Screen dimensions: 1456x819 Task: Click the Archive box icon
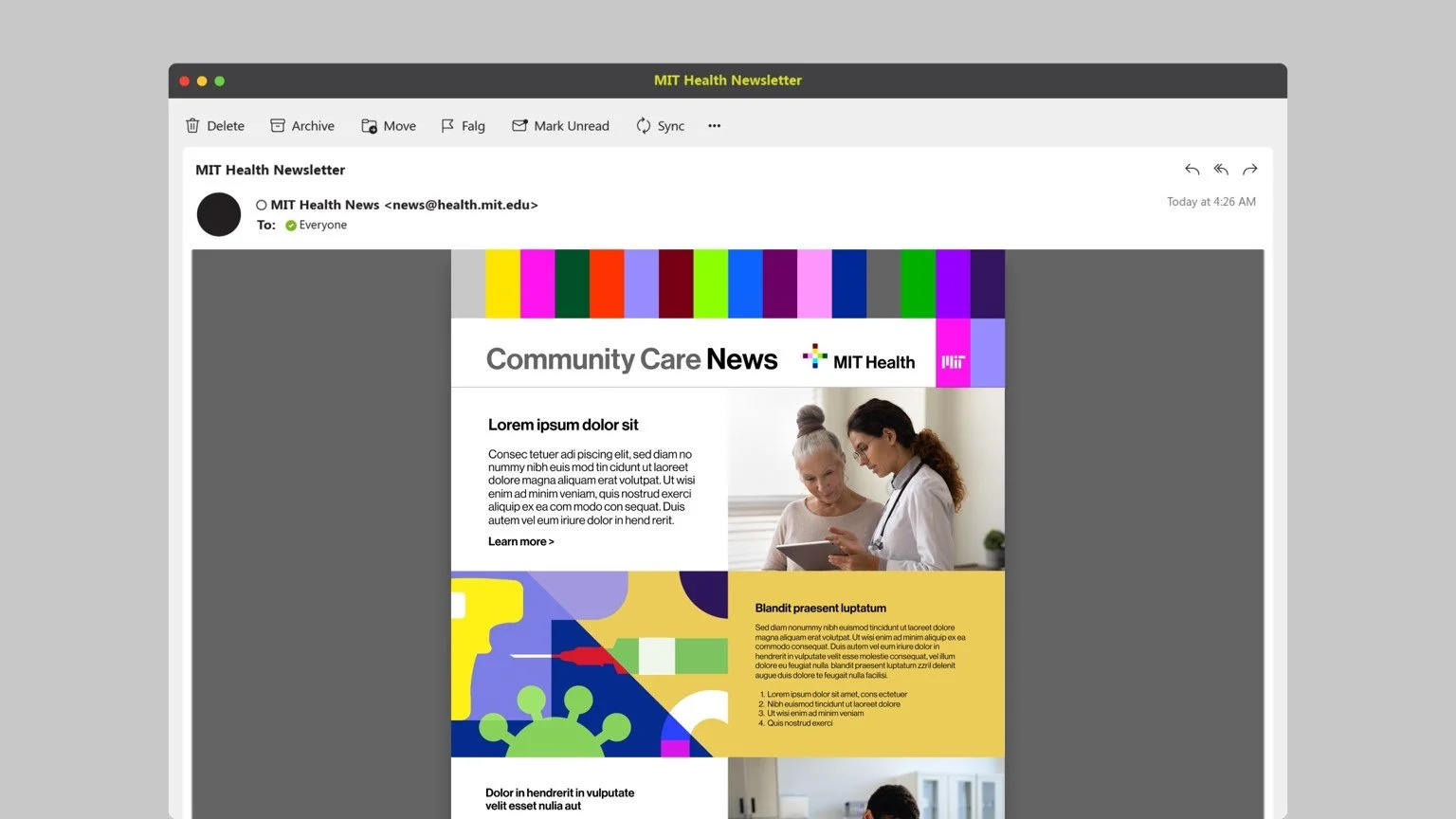click(278, 125)
